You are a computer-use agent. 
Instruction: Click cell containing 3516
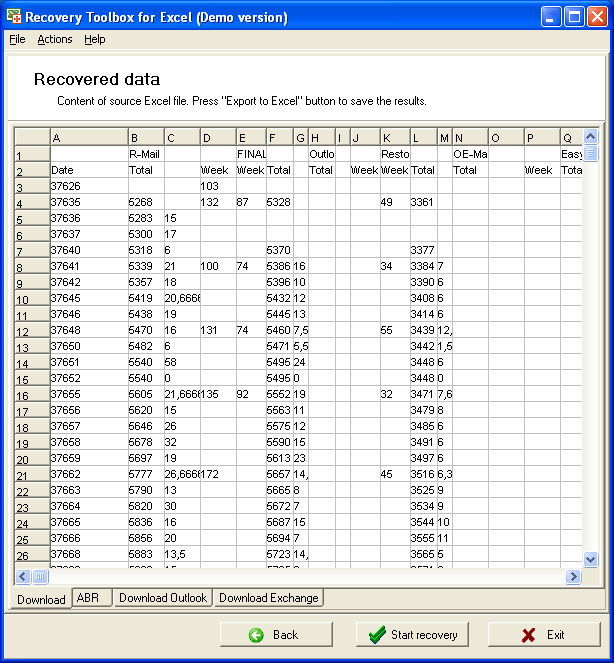coord(424,474)
